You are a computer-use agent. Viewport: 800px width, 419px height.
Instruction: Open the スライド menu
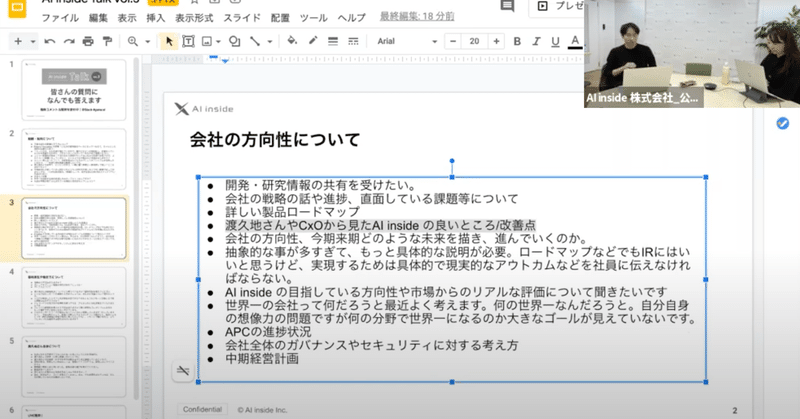pyautogui.click(x=242, y=18)
